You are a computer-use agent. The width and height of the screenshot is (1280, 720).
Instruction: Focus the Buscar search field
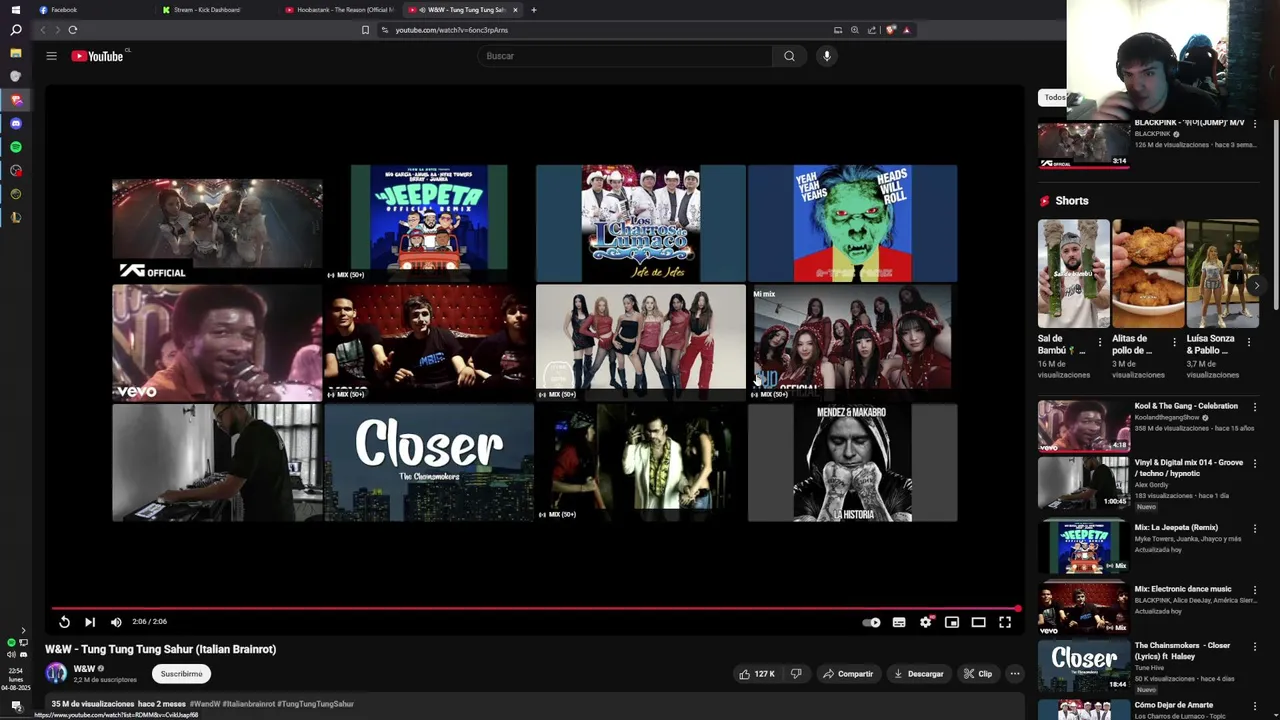pyautogui.click(x=625, y=56)
